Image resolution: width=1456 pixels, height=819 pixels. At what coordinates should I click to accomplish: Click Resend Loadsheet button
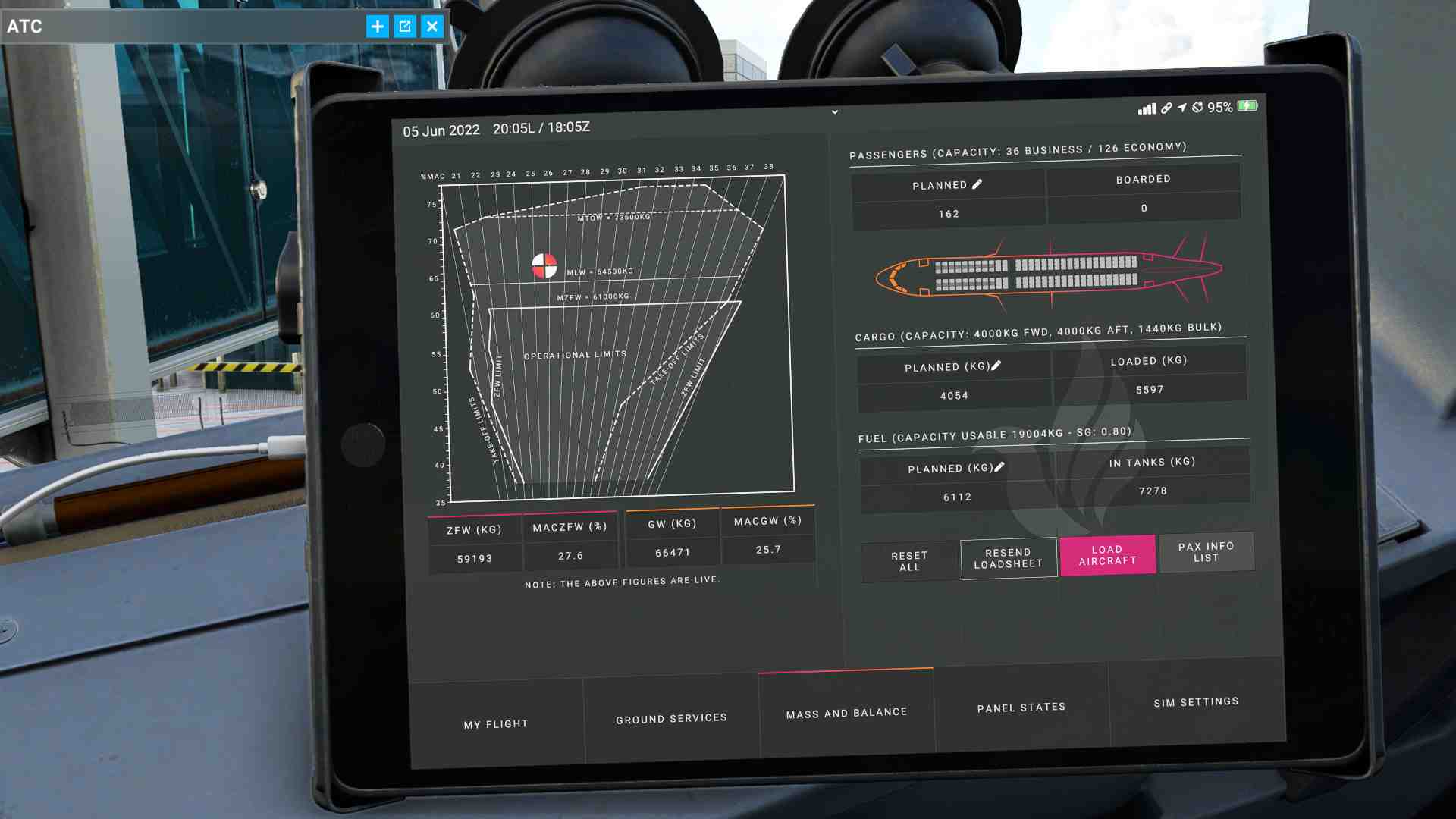tap(1008, 558)
